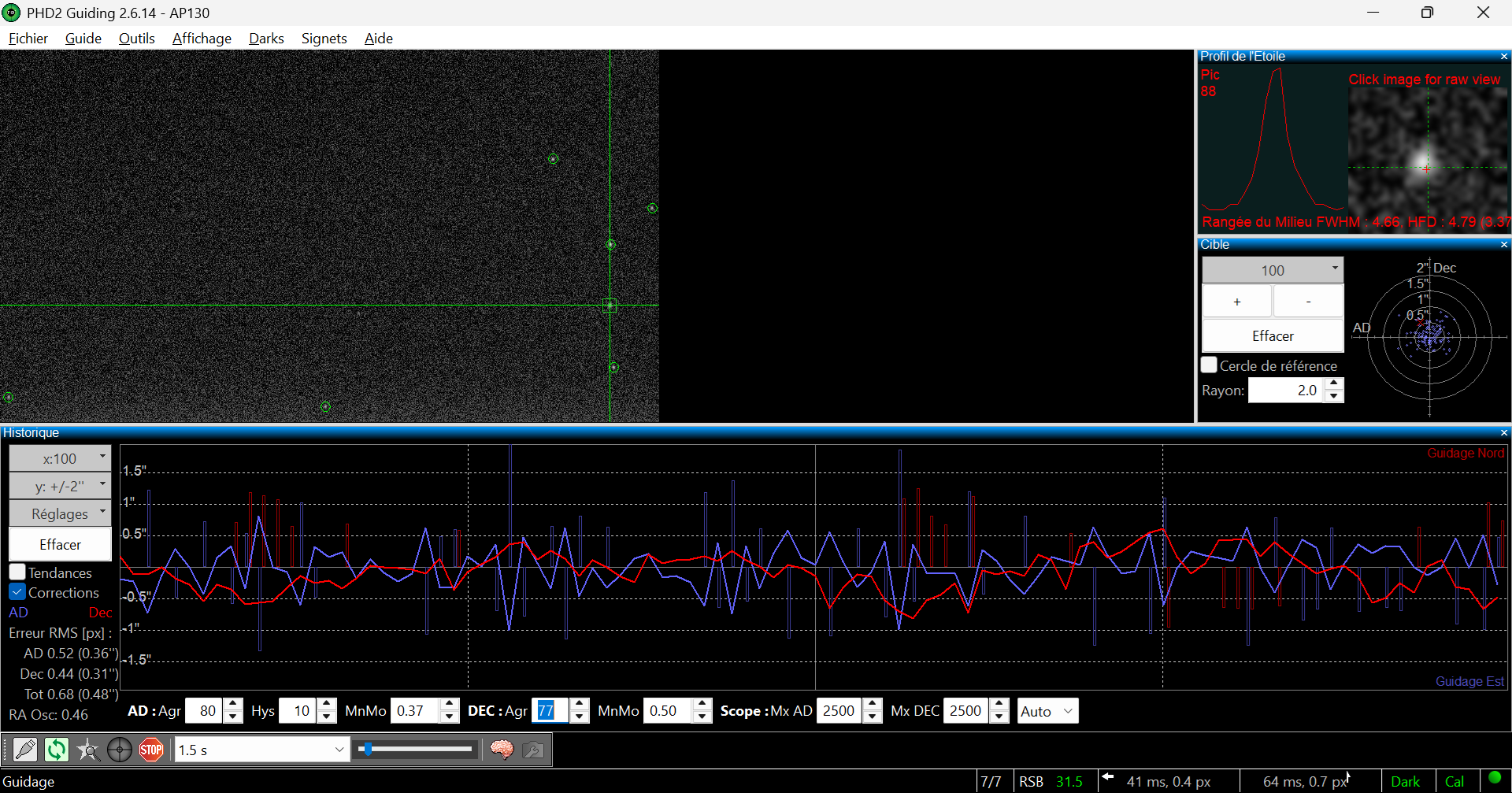The image size is (1512, 800).
Task: Click the Mx DEC 2500 field
Action: tap(966, 711)
